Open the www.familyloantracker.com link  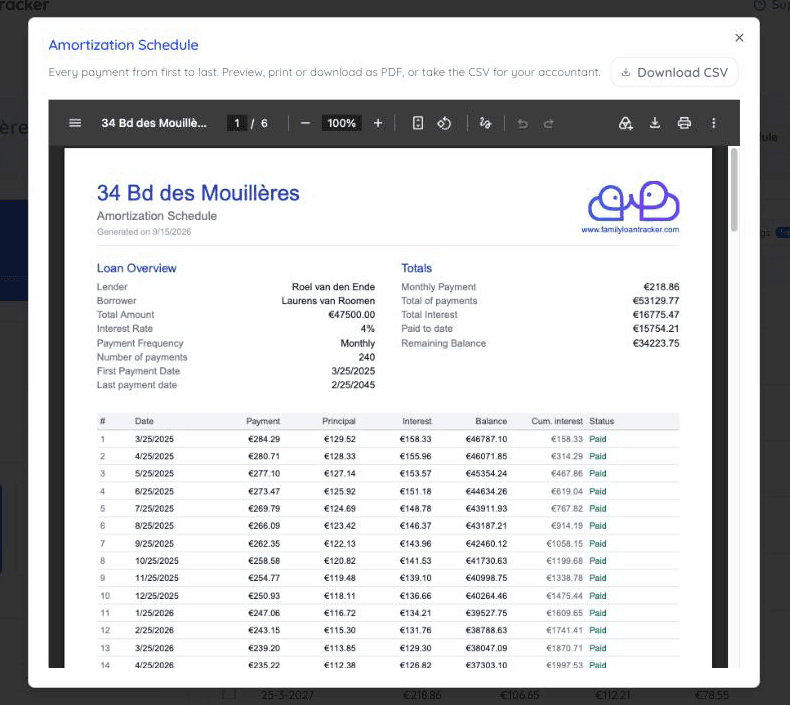630,229
